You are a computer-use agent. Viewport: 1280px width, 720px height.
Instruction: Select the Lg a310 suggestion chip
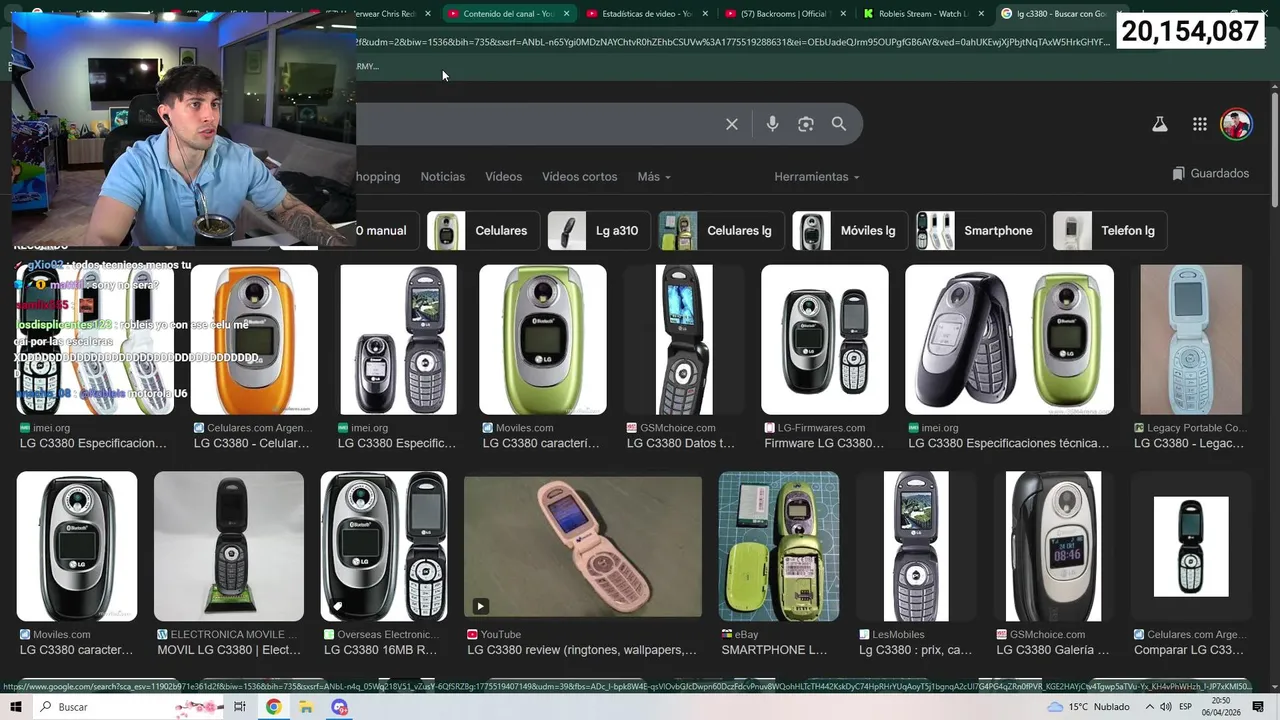pos(598,231)
